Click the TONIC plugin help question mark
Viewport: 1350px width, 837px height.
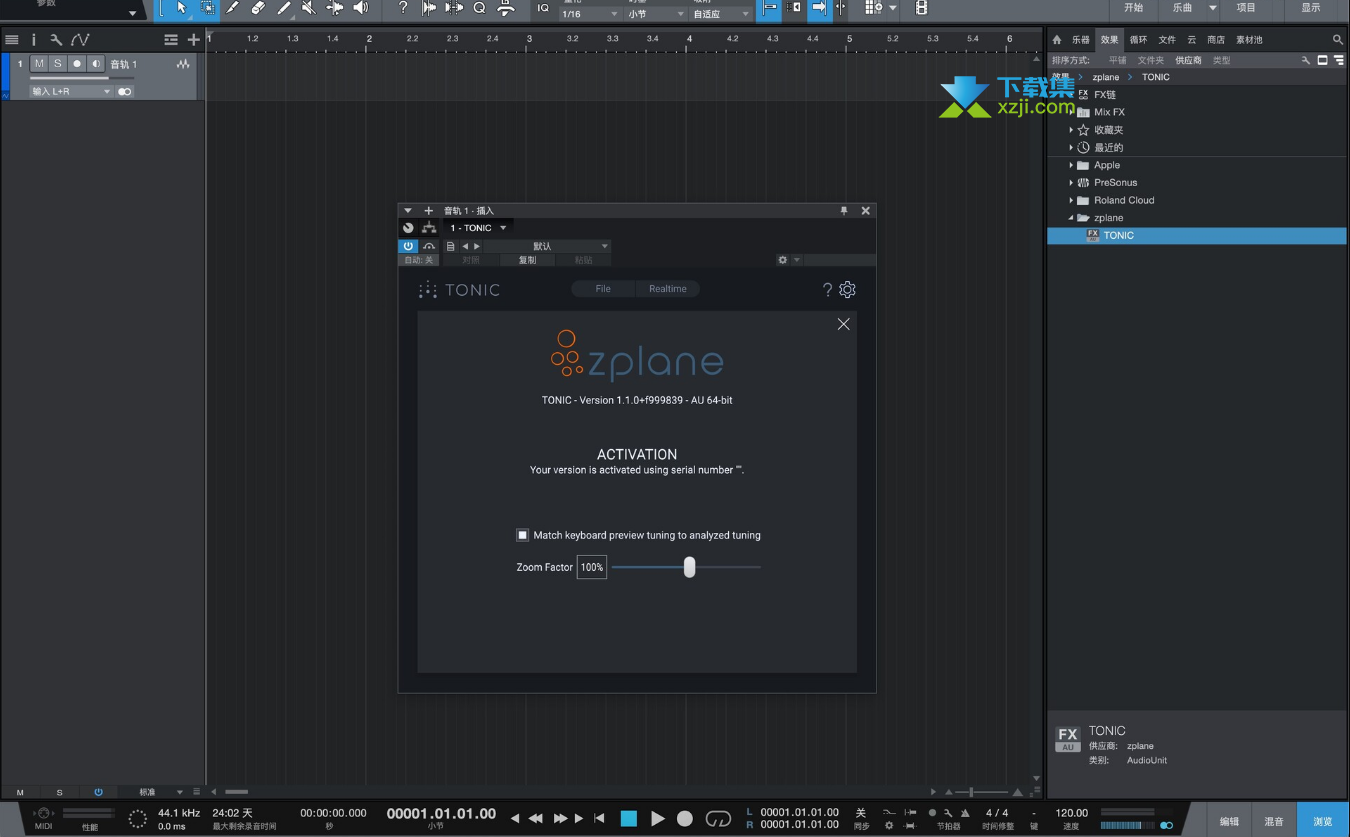tap(827, 290)
